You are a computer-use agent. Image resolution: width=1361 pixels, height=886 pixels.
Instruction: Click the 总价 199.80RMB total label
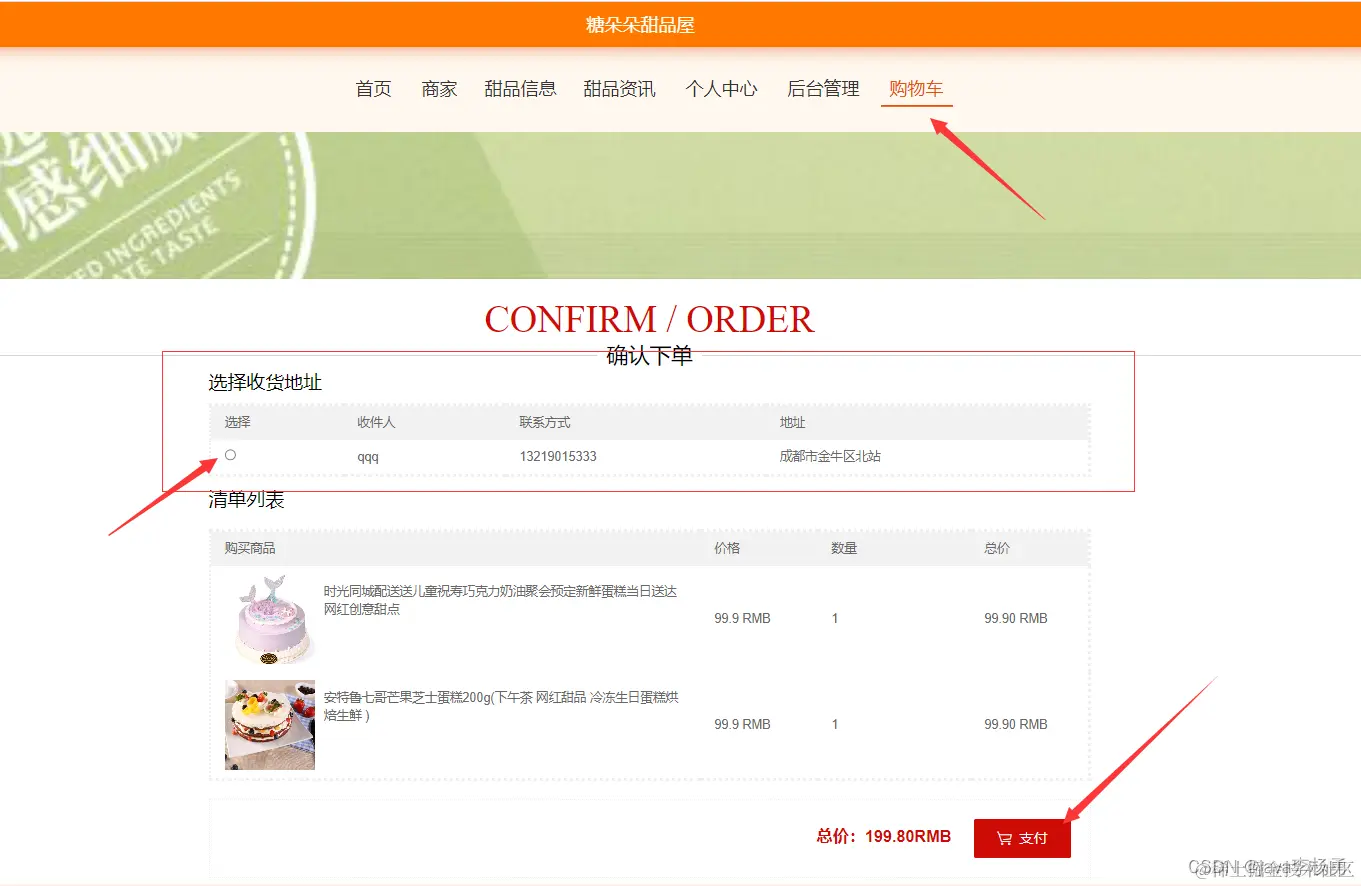tap(884, 836)
